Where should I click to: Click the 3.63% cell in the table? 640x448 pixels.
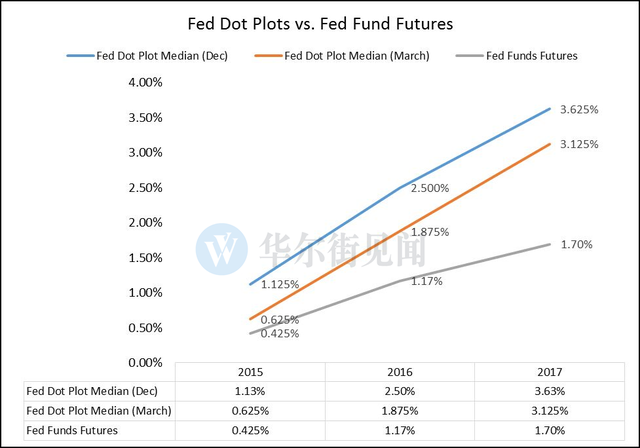549,391
